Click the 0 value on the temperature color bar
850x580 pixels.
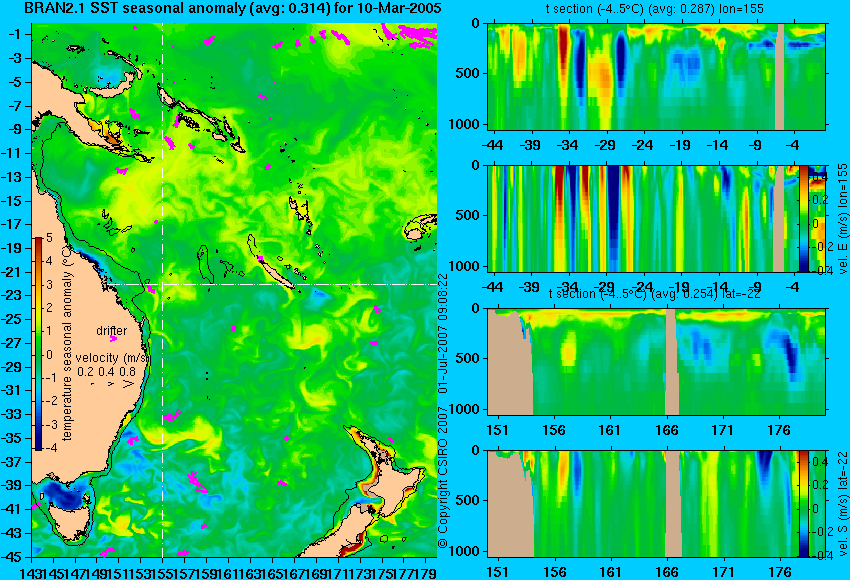tap(49, 355)
